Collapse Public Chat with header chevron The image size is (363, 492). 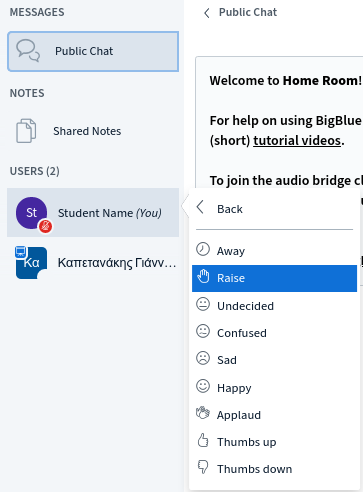[207, 13]
